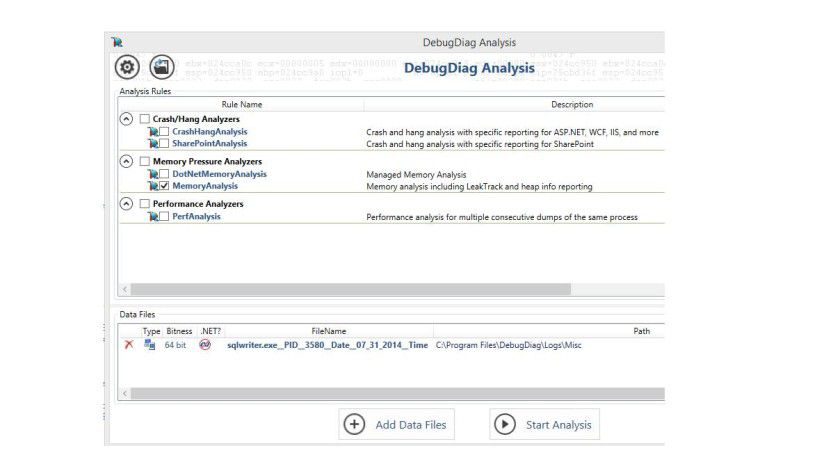
Task: Click the Rule Name column header
Action: coord(242,104)
